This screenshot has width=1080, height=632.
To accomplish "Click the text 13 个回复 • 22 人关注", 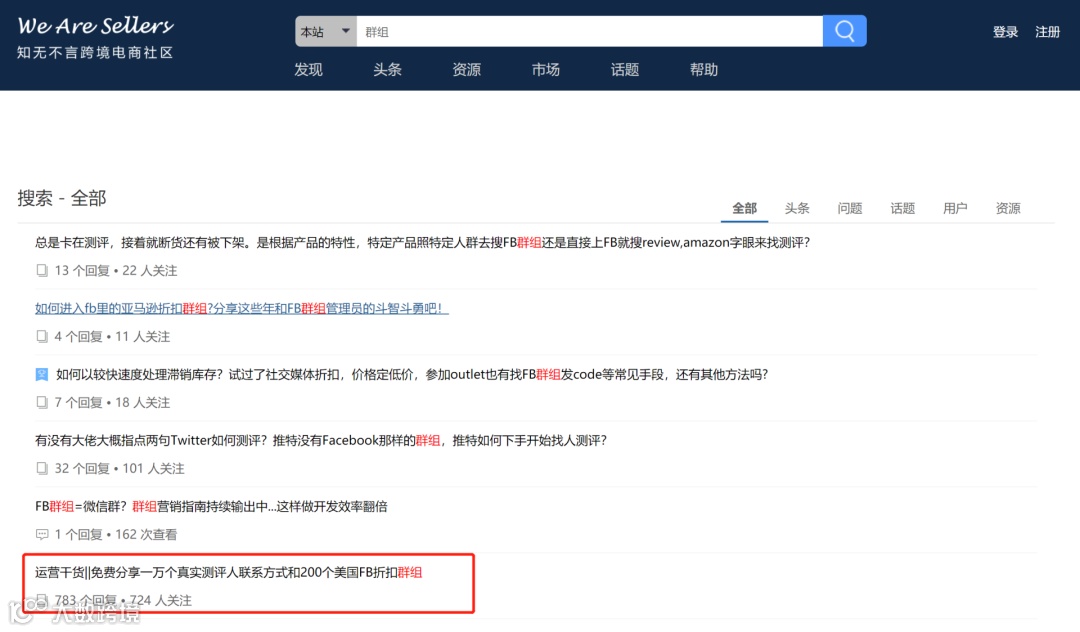I will [x=116, y=271].
